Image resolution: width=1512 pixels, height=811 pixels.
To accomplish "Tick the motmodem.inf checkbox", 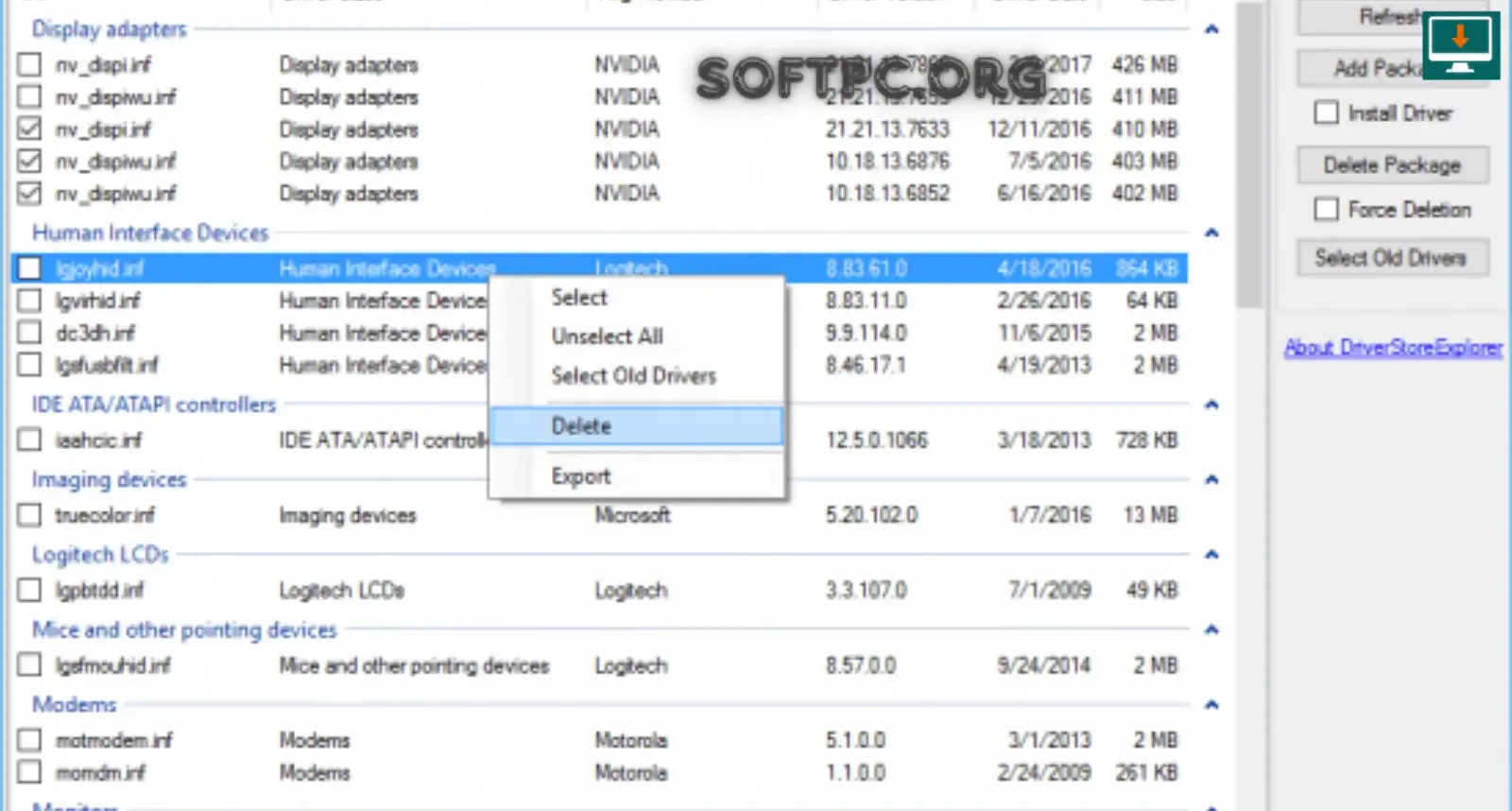I will (x=29, y=740).
